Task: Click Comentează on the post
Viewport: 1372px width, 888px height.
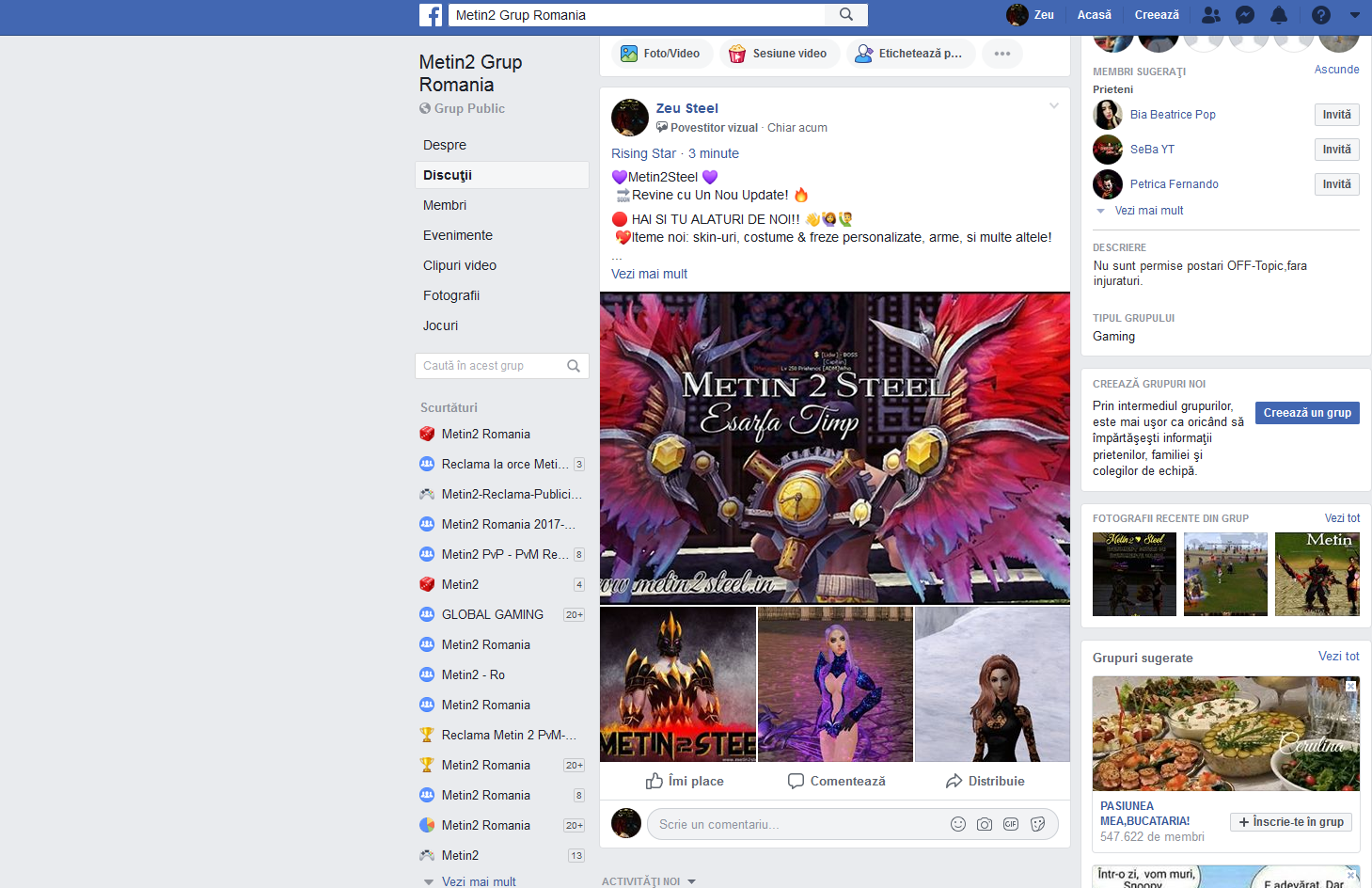Action: [x=837, y=781]
